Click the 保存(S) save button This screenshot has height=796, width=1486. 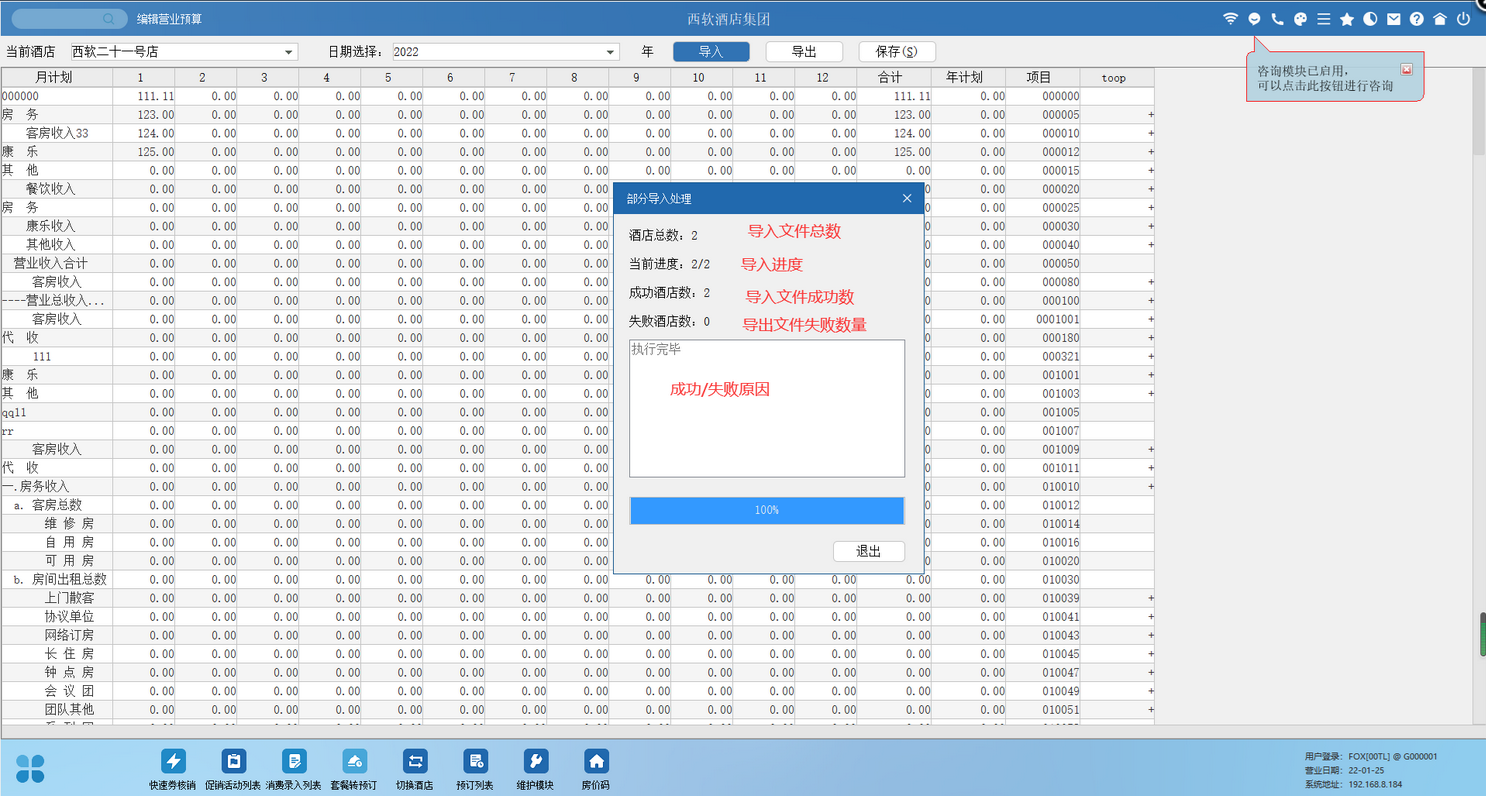tap(896, 52)
